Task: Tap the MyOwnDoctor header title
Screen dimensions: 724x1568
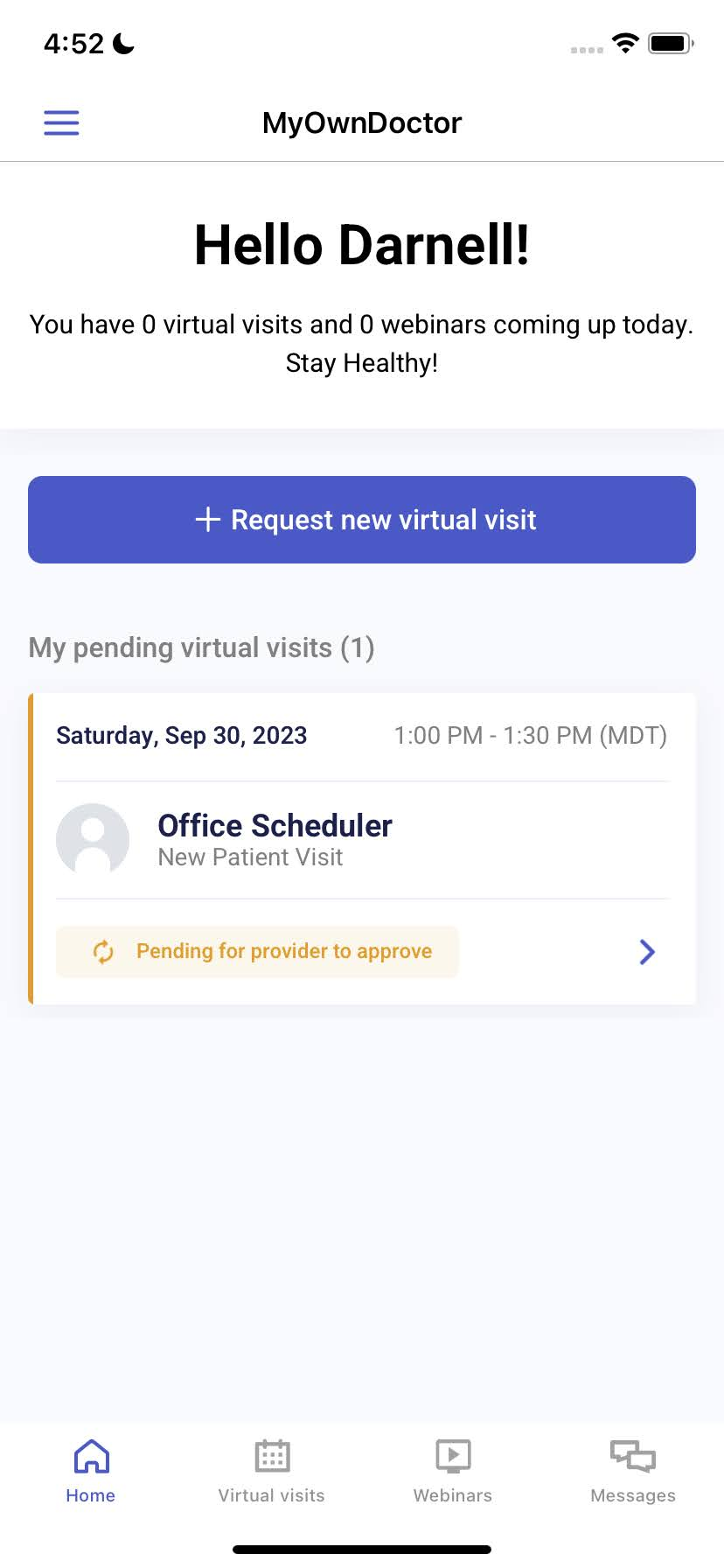Action: click(x=362, y=123)
